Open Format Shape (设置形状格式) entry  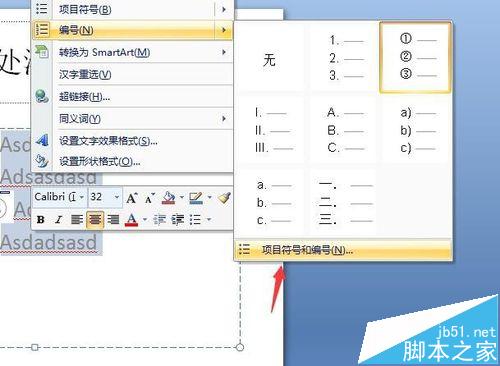click(132, 162)
